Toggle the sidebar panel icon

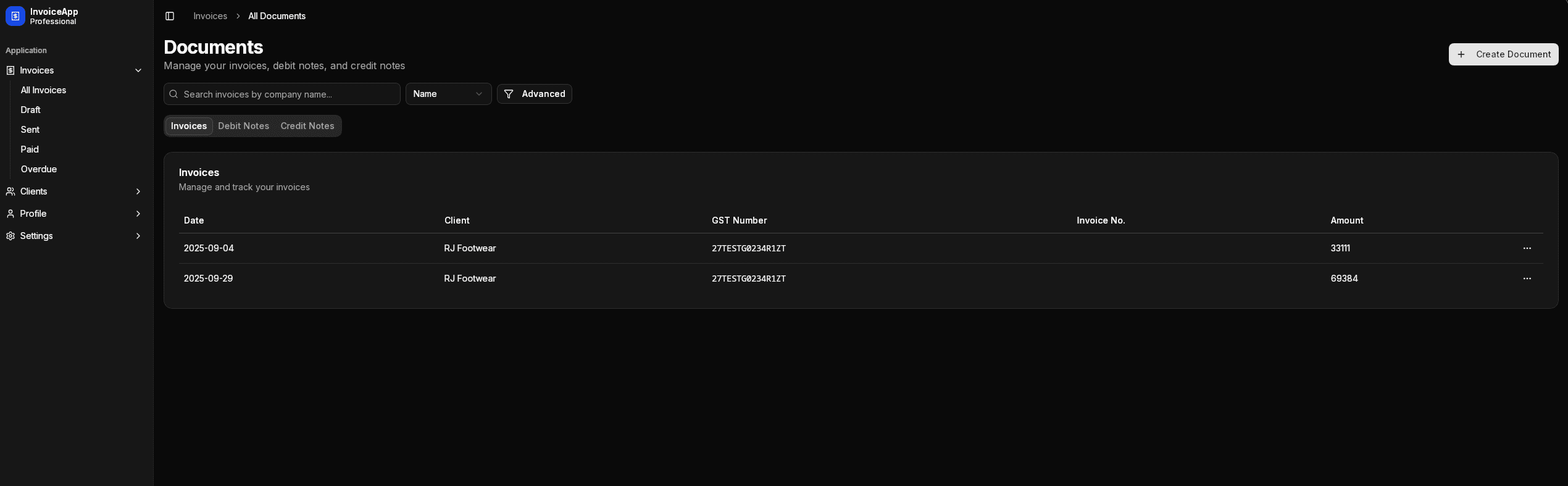click(170, 16)
